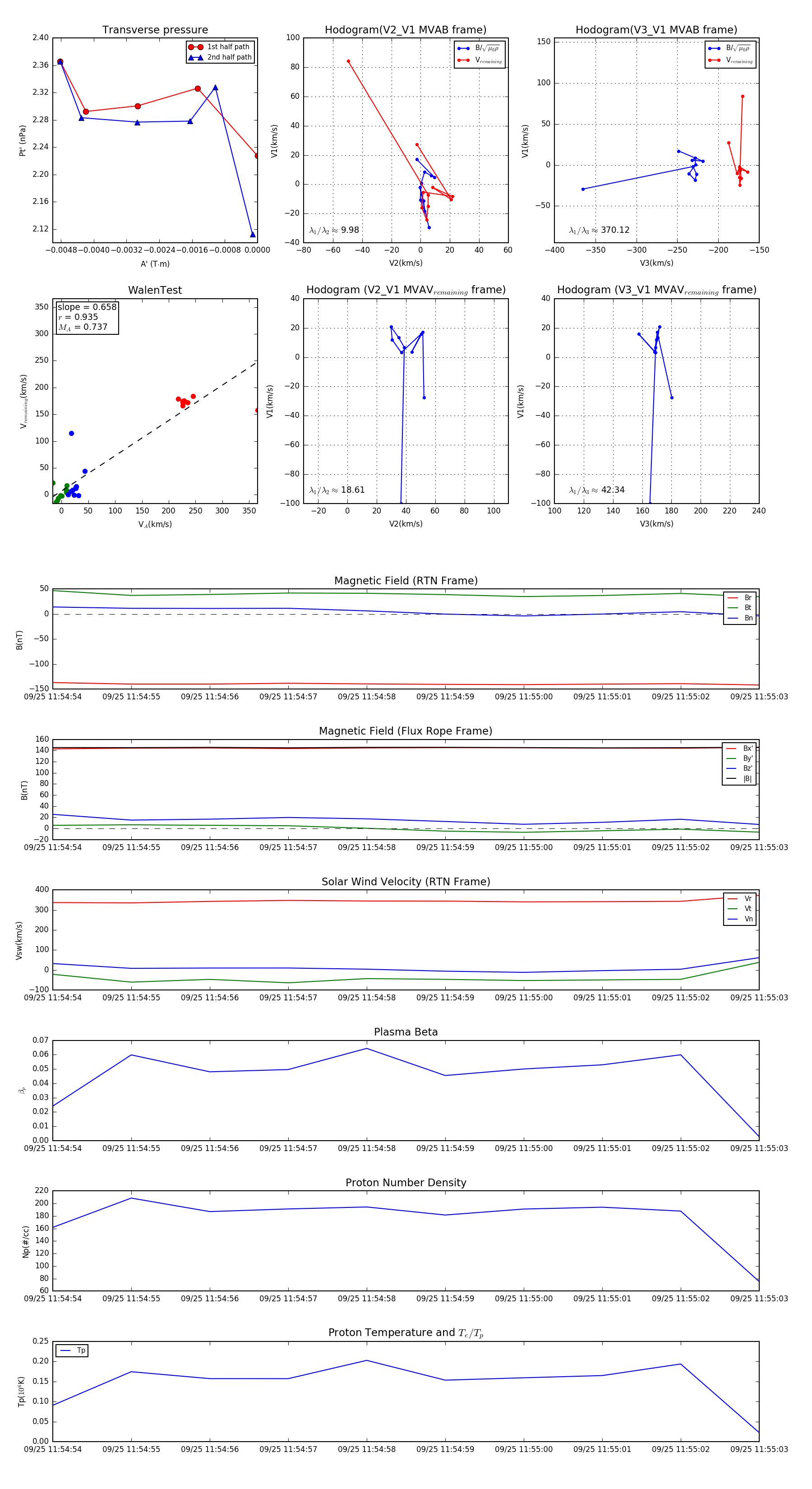Click the '1st half path' legend marker
The image size is (812, 1489).
(x=195, y=47)
